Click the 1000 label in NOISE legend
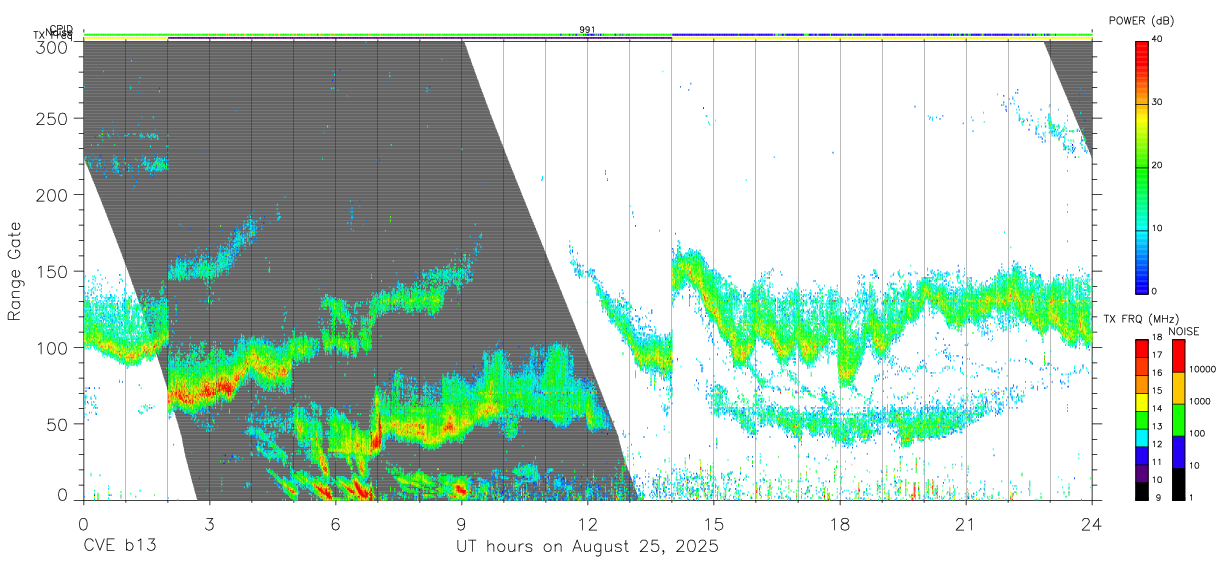The image size is (1228, 567). [1201, 401]
